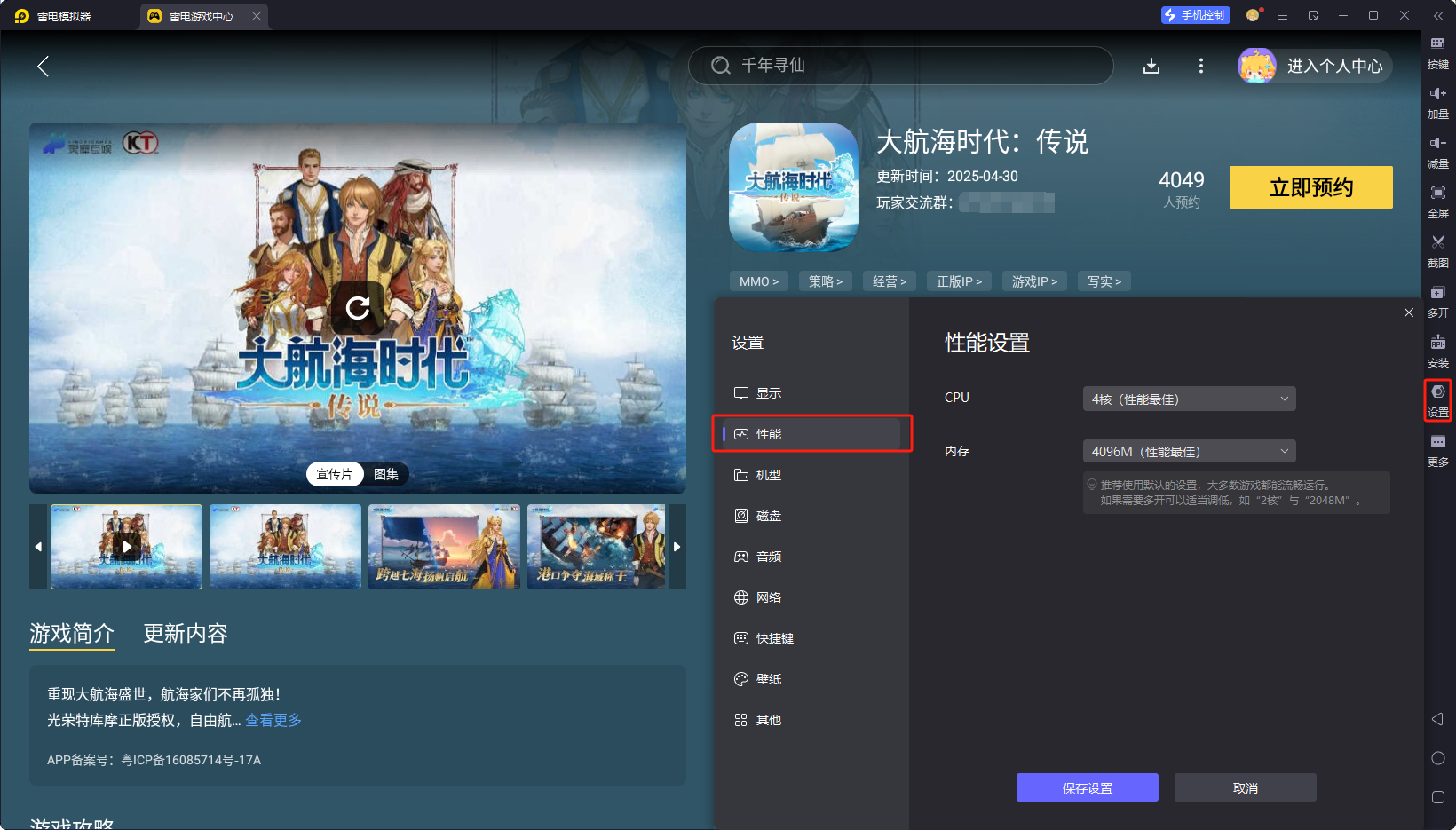The width and height of the screenshot is (1456, 830).
Task: Switch to 宣传片 trailer view
Action: (335, 474)
